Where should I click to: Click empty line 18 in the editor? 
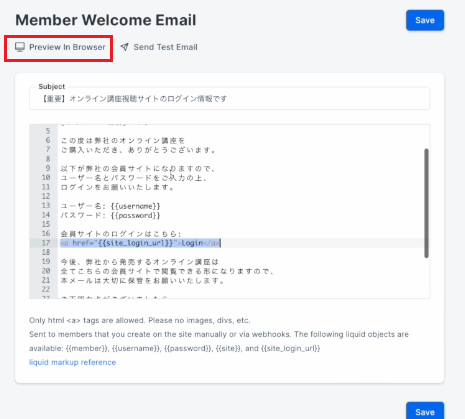(x=242, y=252)
